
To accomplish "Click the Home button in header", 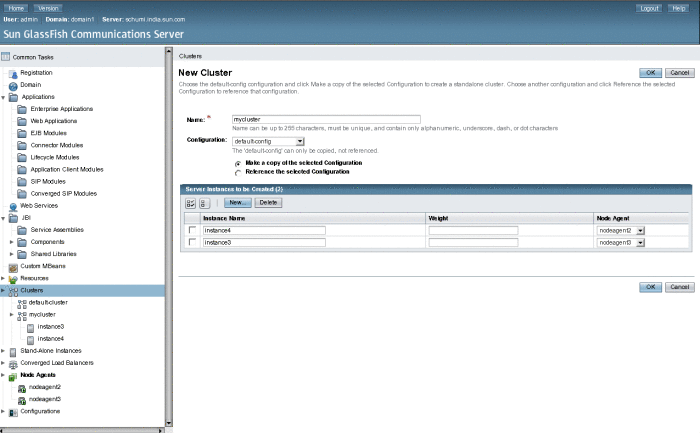I will pos(16,8).
